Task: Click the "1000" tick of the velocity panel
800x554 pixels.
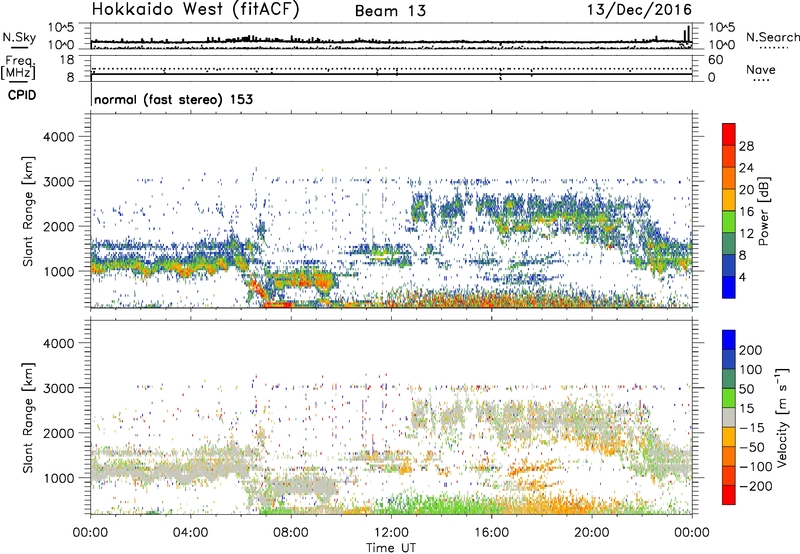Action: pos(58,478)
